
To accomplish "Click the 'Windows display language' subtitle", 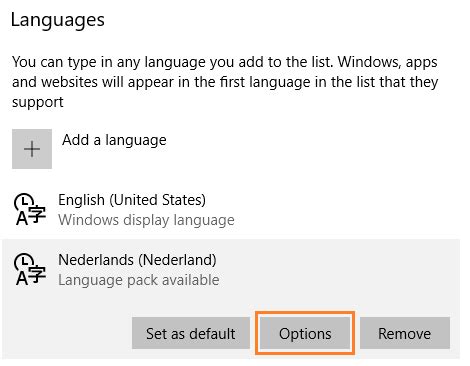I will click(x=146, y=220).
